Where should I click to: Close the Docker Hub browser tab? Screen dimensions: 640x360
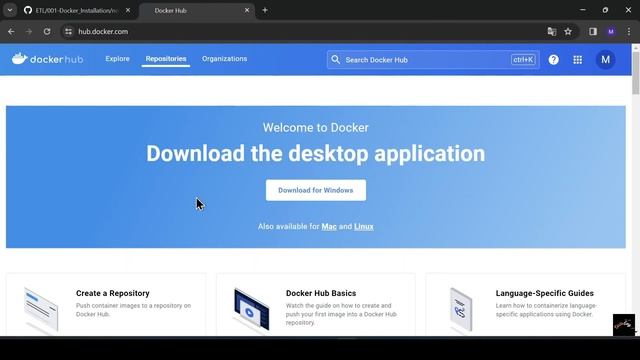coord(247,10)
